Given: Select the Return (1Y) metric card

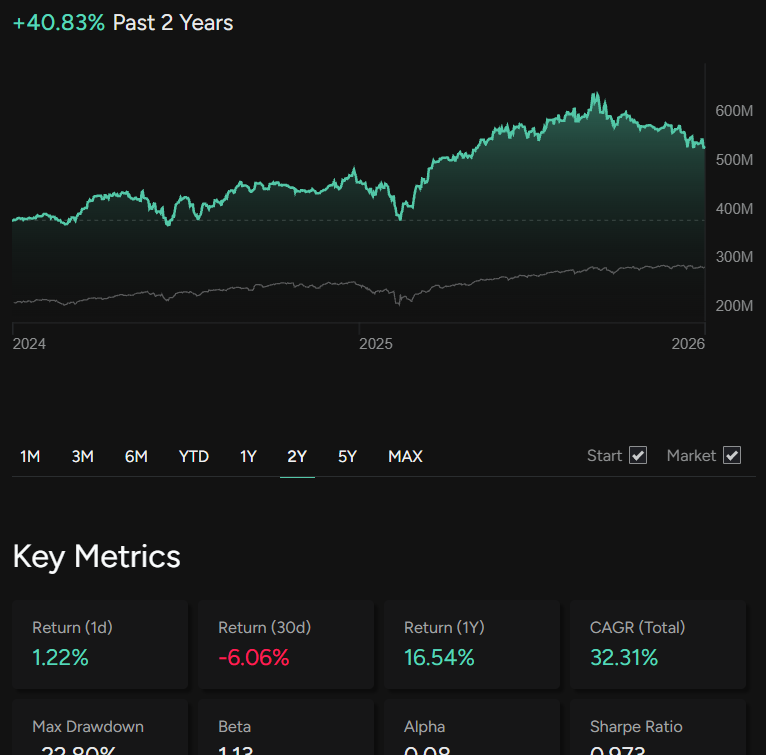Looking at the screenshot, I should 471,644.
